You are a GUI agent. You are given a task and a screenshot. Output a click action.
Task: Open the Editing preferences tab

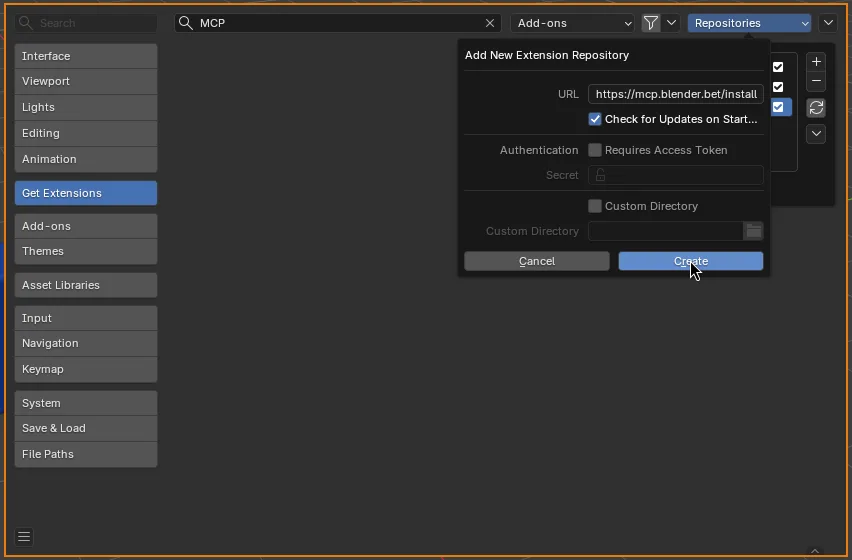tap(86, 133)
